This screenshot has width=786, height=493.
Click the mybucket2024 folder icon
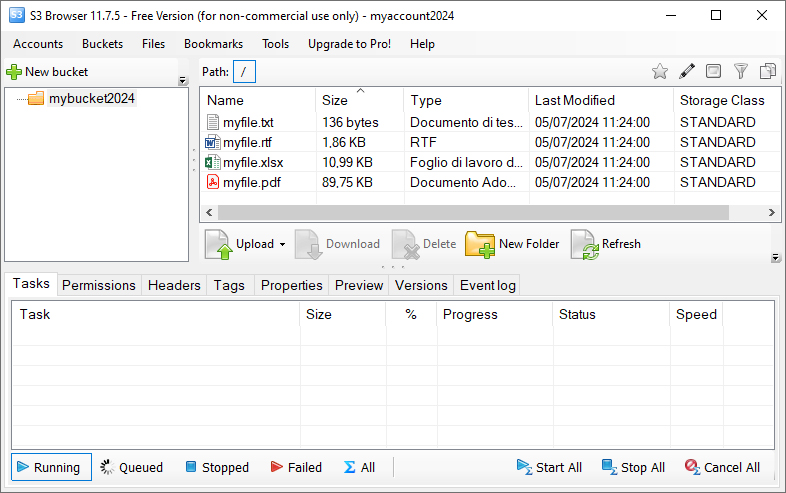[x=36, y=98]
